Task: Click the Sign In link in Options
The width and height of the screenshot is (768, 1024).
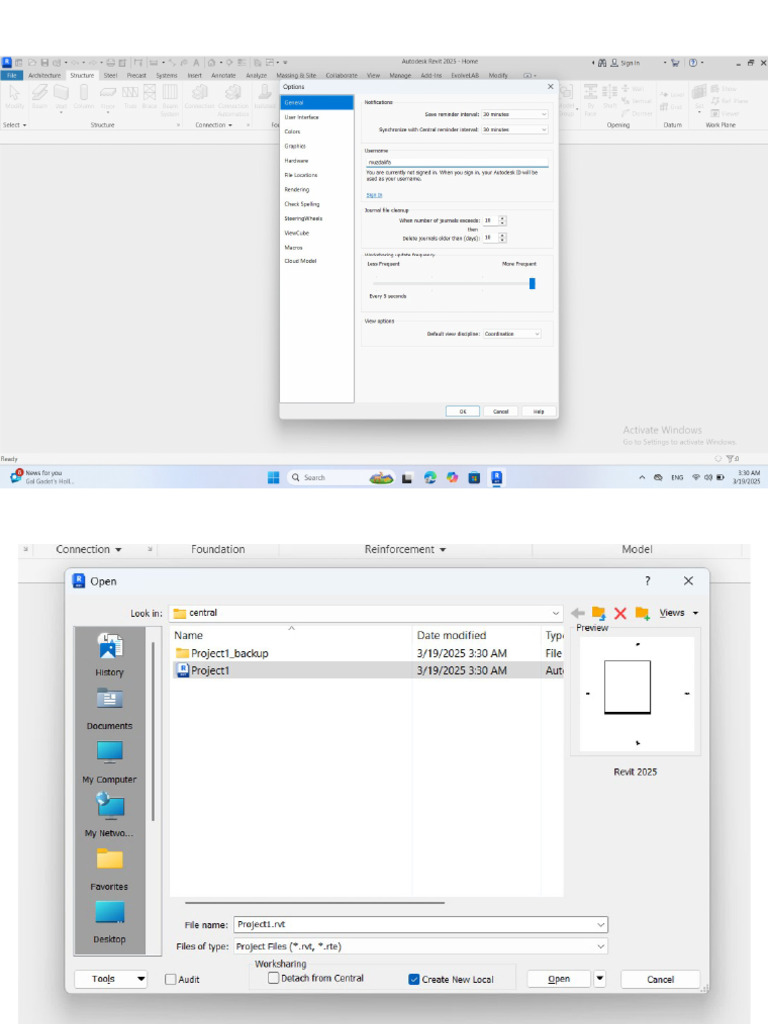Action: point(374,195)
